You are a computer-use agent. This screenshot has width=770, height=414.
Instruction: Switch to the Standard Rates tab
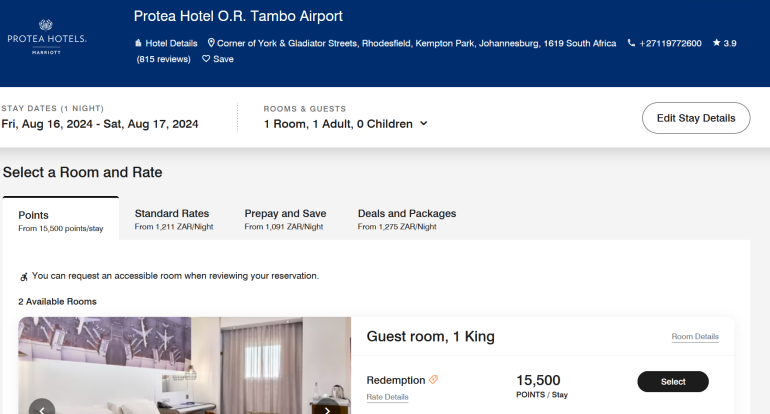click(x=172, y=218)
